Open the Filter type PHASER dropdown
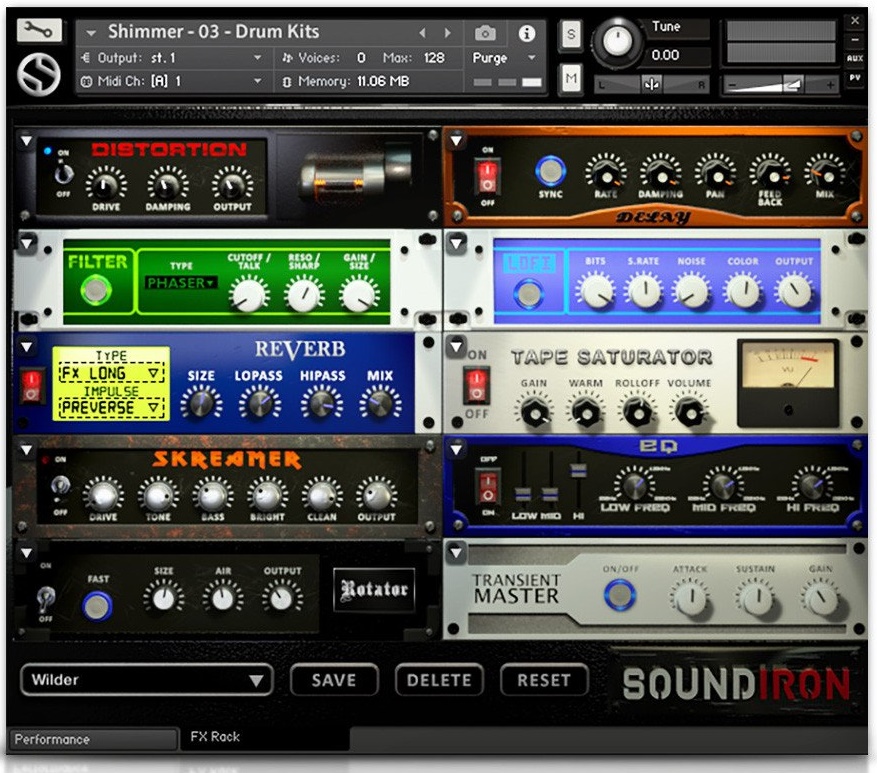Screen dimensions: 877x773 181,283
